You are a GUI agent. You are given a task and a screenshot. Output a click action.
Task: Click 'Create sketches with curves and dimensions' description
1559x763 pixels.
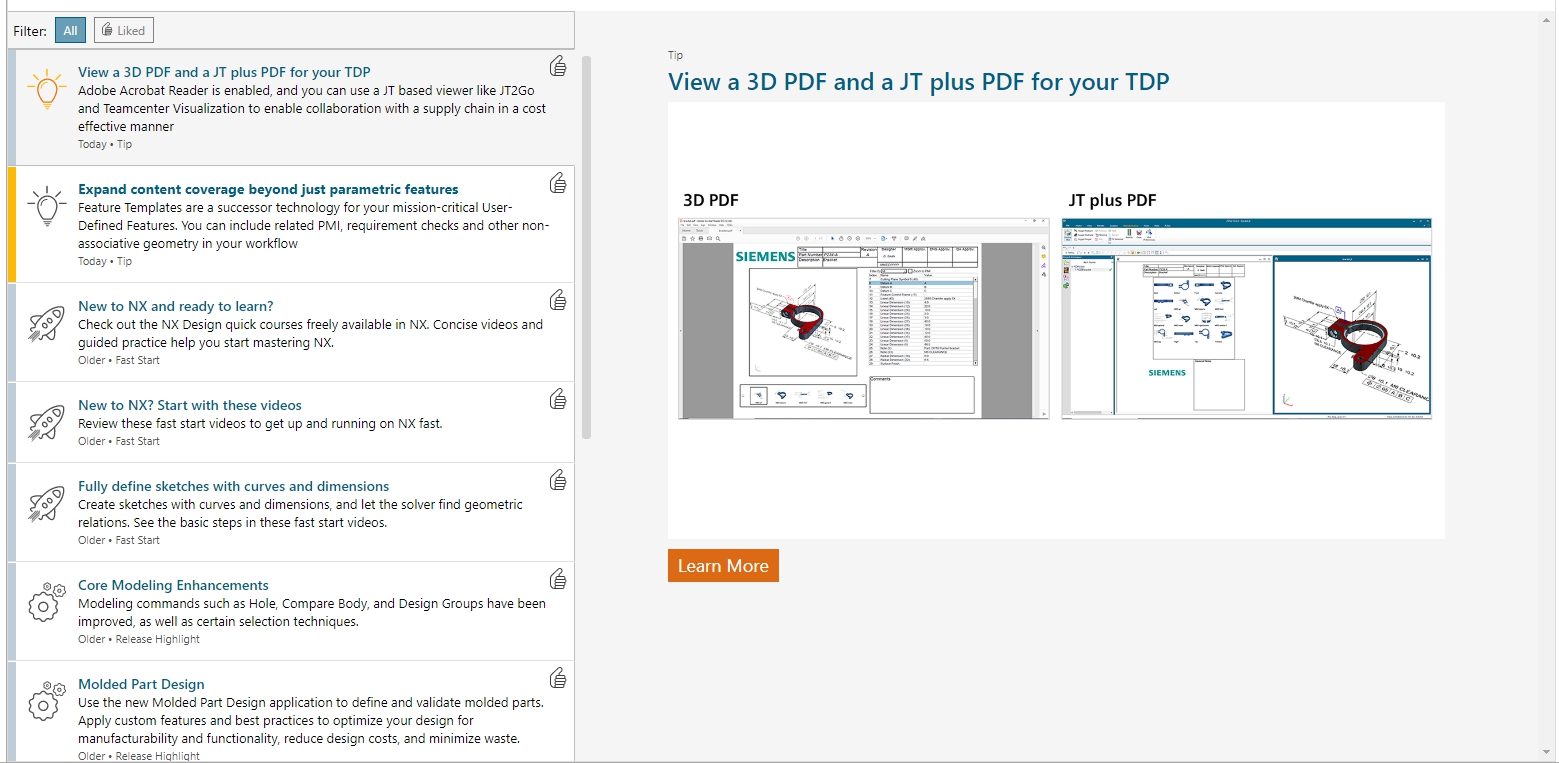300,513
